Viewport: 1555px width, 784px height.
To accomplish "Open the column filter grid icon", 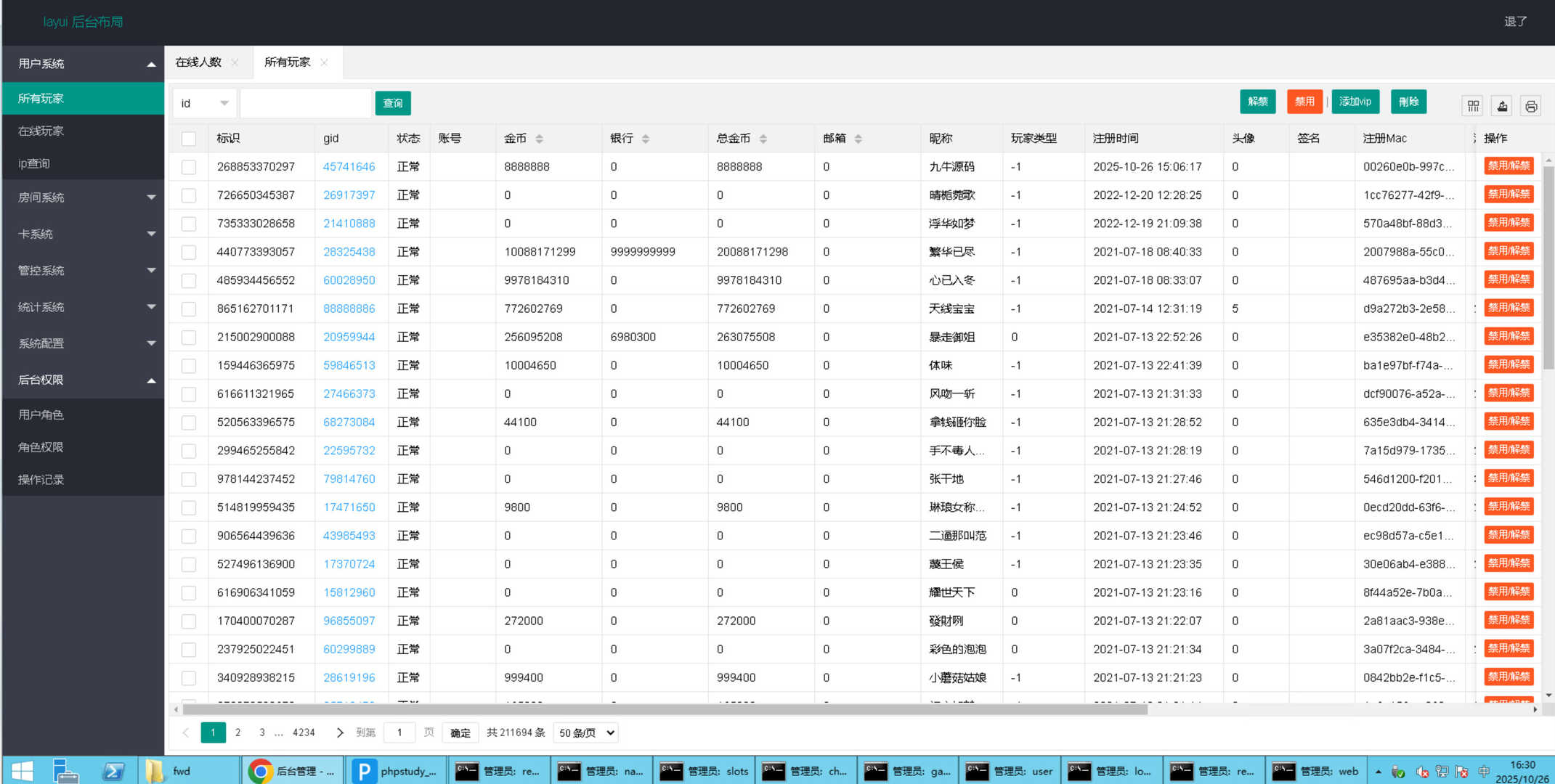I will (x=1473, y=106).
